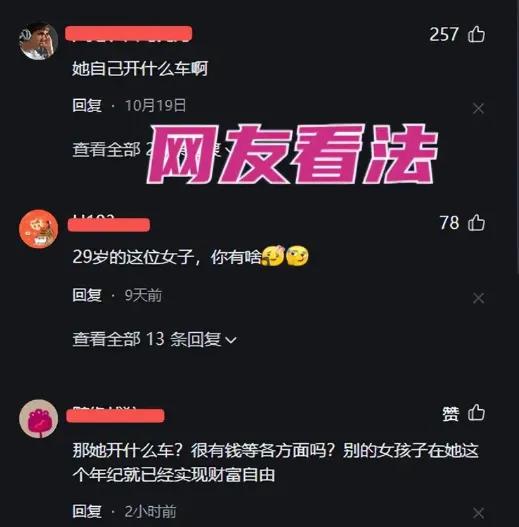Click the 257 like count
519x527 pixels.
444,34
